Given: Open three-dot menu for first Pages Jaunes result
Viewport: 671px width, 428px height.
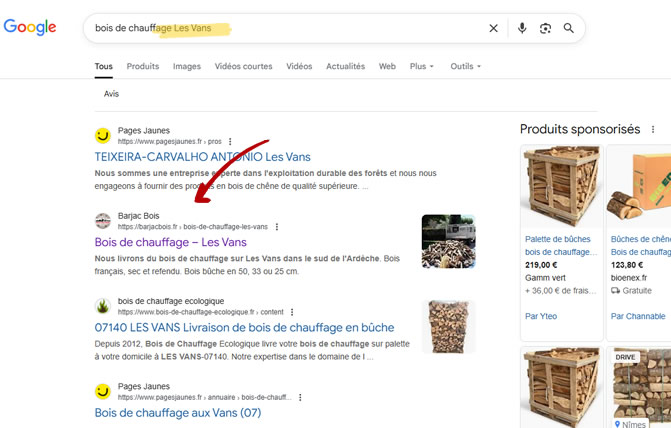Looking at the screenshot, I should 230,142.
